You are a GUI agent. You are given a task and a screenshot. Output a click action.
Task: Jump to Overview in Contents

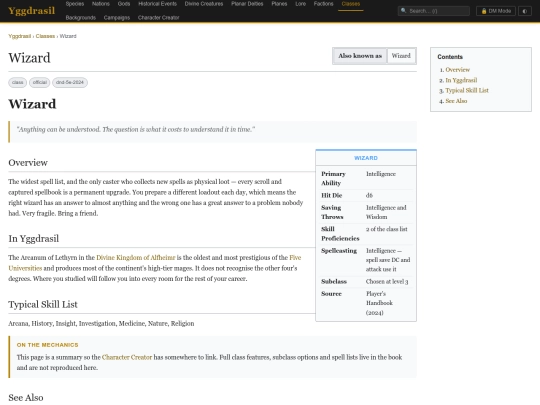tap(457, 70)
